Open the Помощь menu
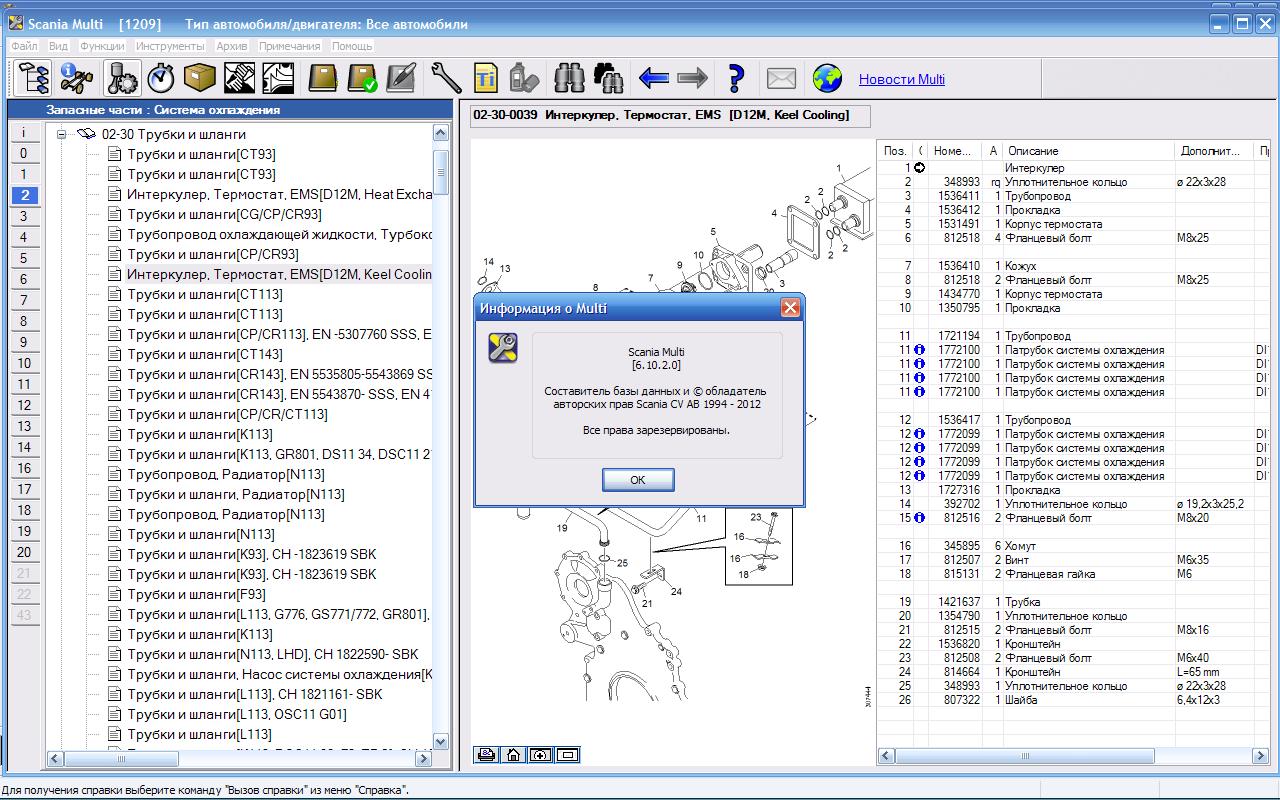The width and height of the screenshot is (1280, 800). [352, 46]
